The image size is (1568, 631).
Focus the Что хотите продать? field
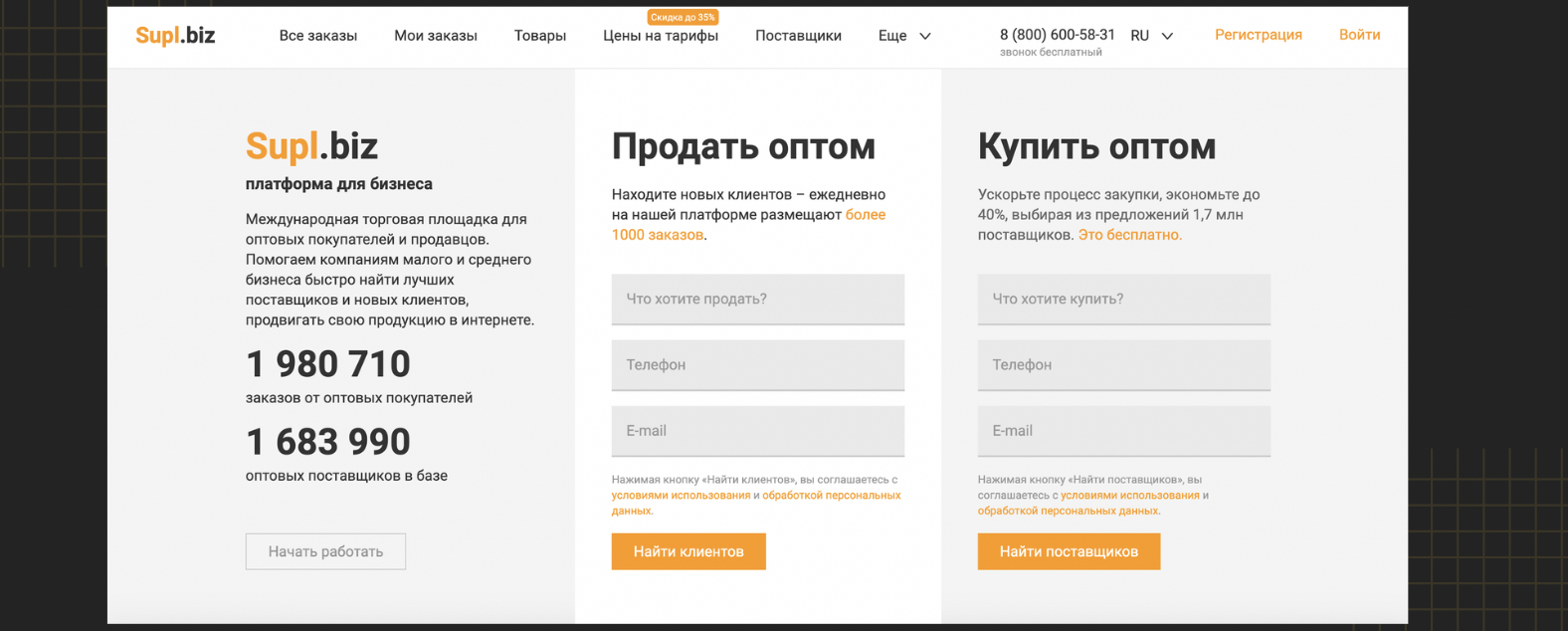point(758,300)
